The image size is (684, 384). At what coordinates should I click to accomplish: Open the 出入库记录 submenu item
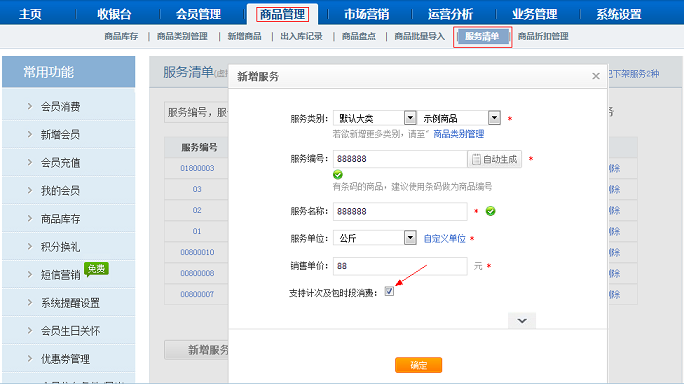click(301, 36)
